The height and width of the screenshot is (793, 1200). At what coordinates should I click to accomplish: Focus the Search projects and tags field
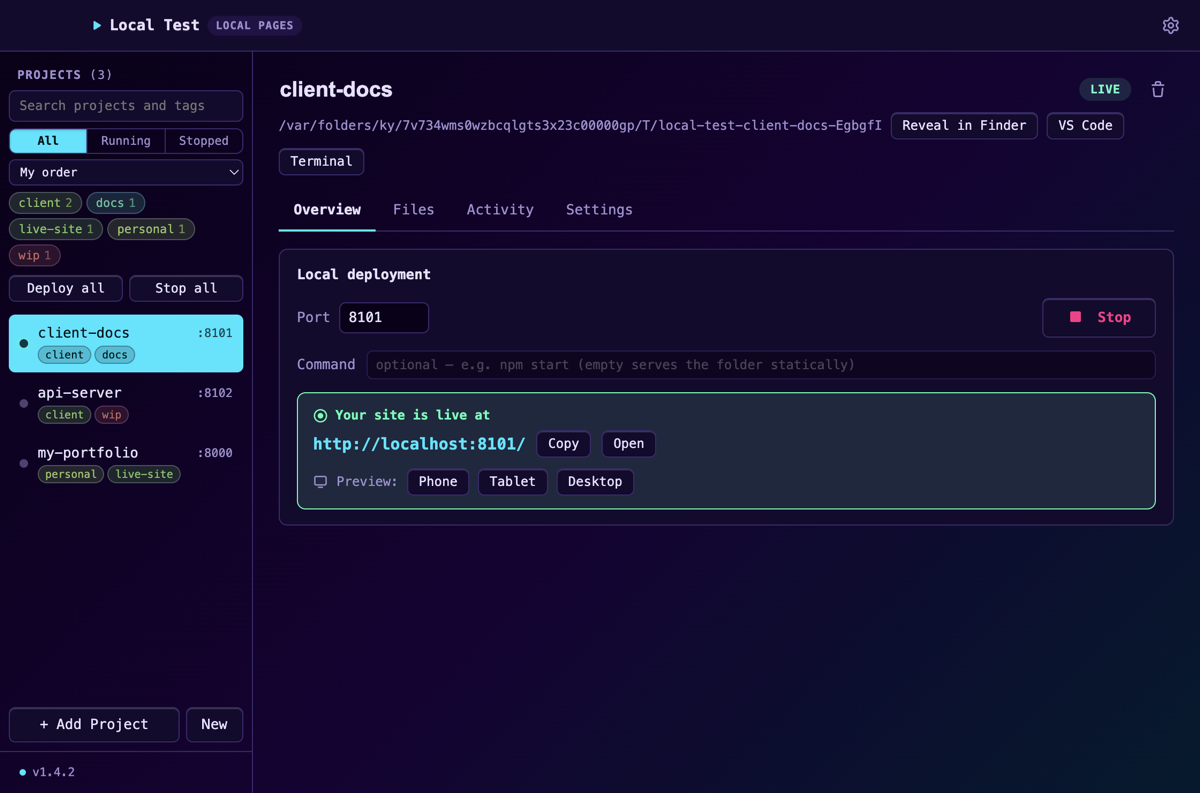(x=126, y=106)
